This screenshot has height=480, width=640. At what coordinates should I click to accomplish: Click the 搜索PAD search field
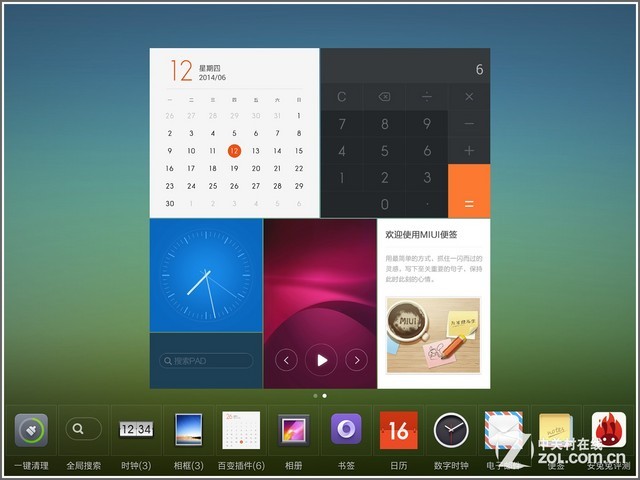tap(206, 361)
